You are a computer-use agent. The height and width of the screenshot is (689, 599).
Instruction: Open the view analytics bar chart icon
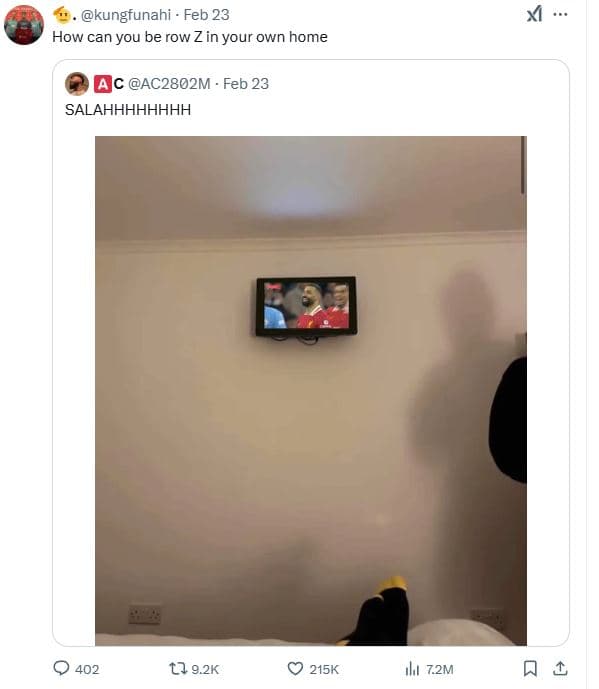pos(412,669)
